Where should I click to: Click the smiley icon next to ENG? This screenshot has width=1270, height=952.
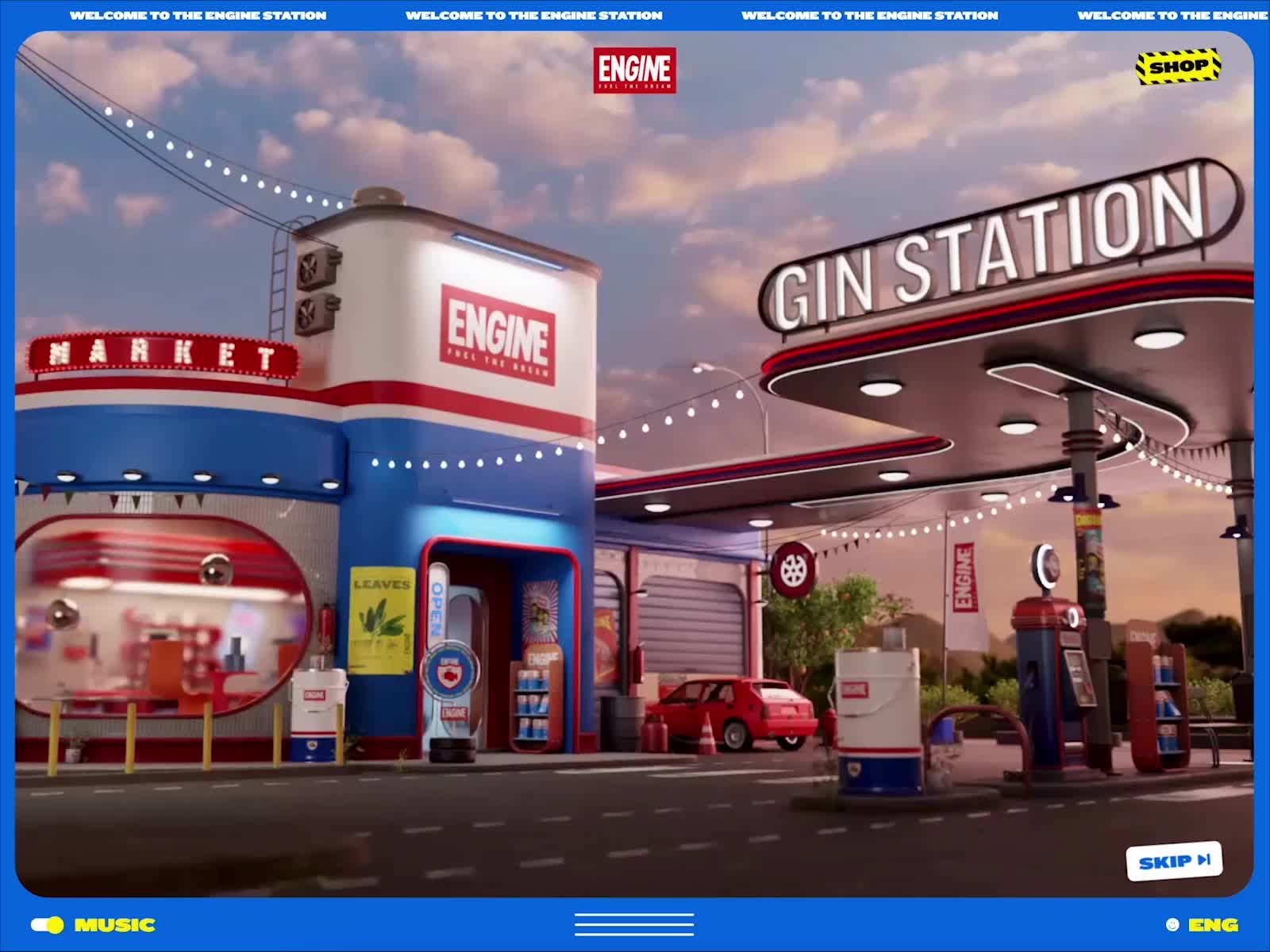coord(1172,925)
